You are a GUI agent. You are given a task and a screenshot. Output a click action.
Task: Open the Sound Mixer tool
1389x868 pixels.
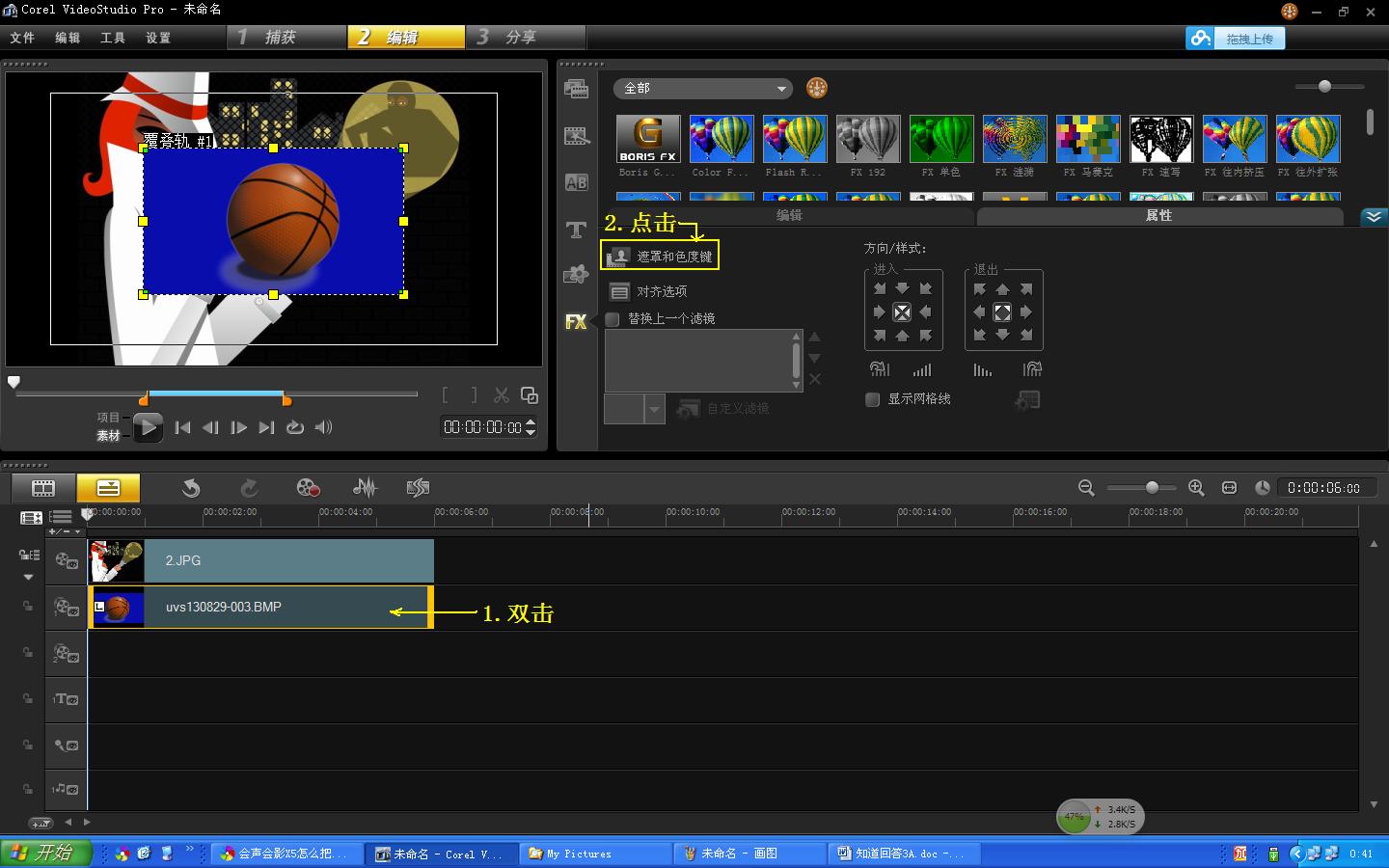pyautogui.click(x=365, y=488)
